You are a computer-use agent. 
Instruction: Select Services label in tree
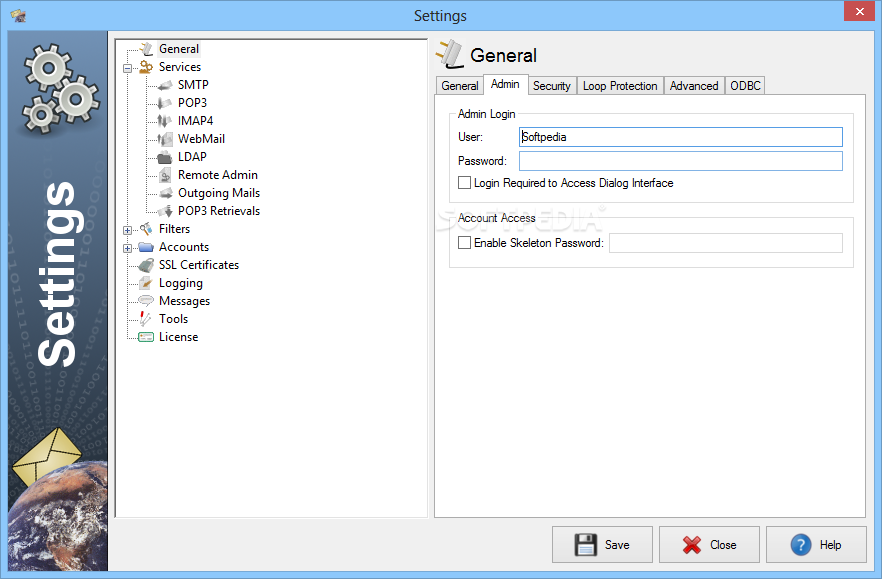point(180,67)
